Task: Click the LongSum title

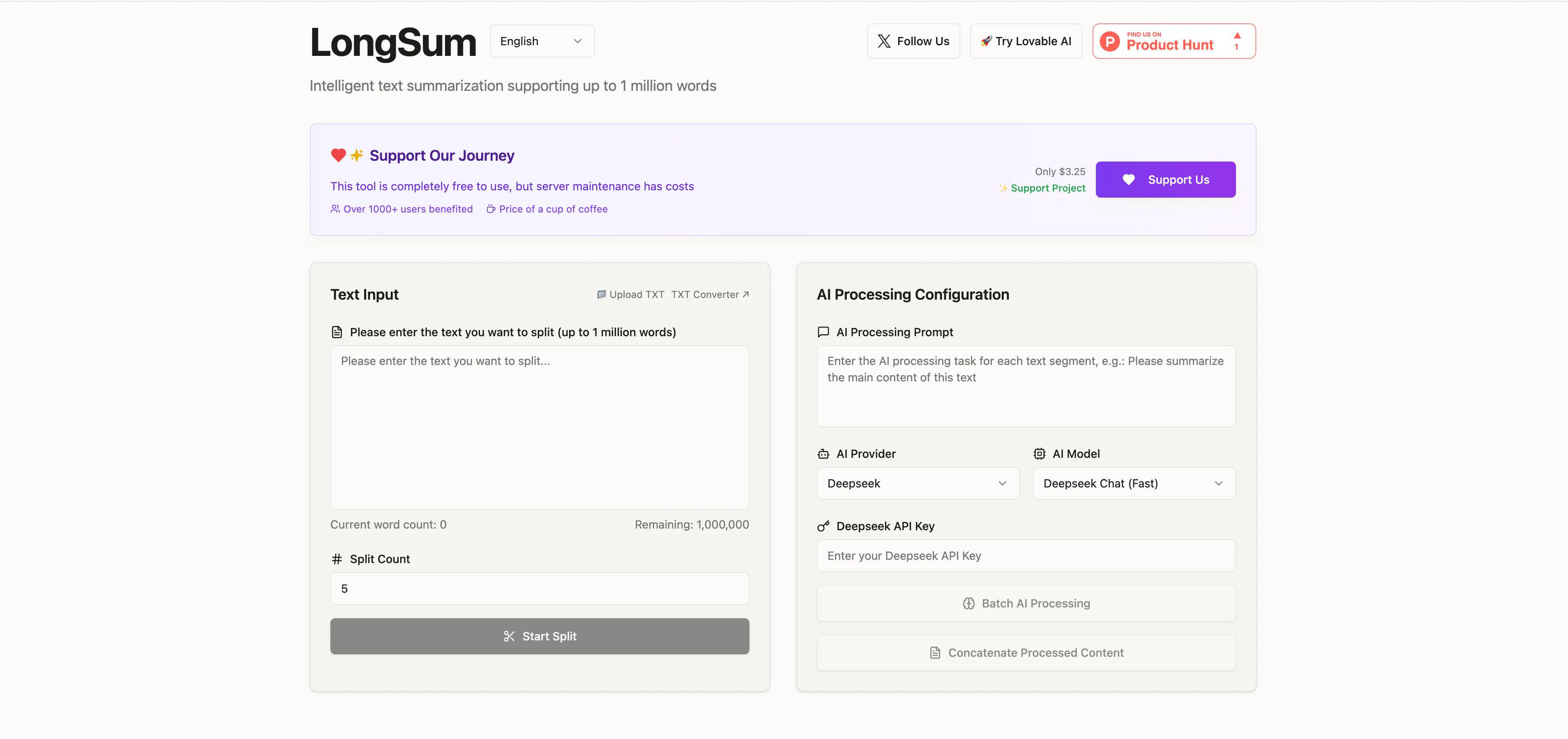Action: pyautogui.click(x=393, y=43)
